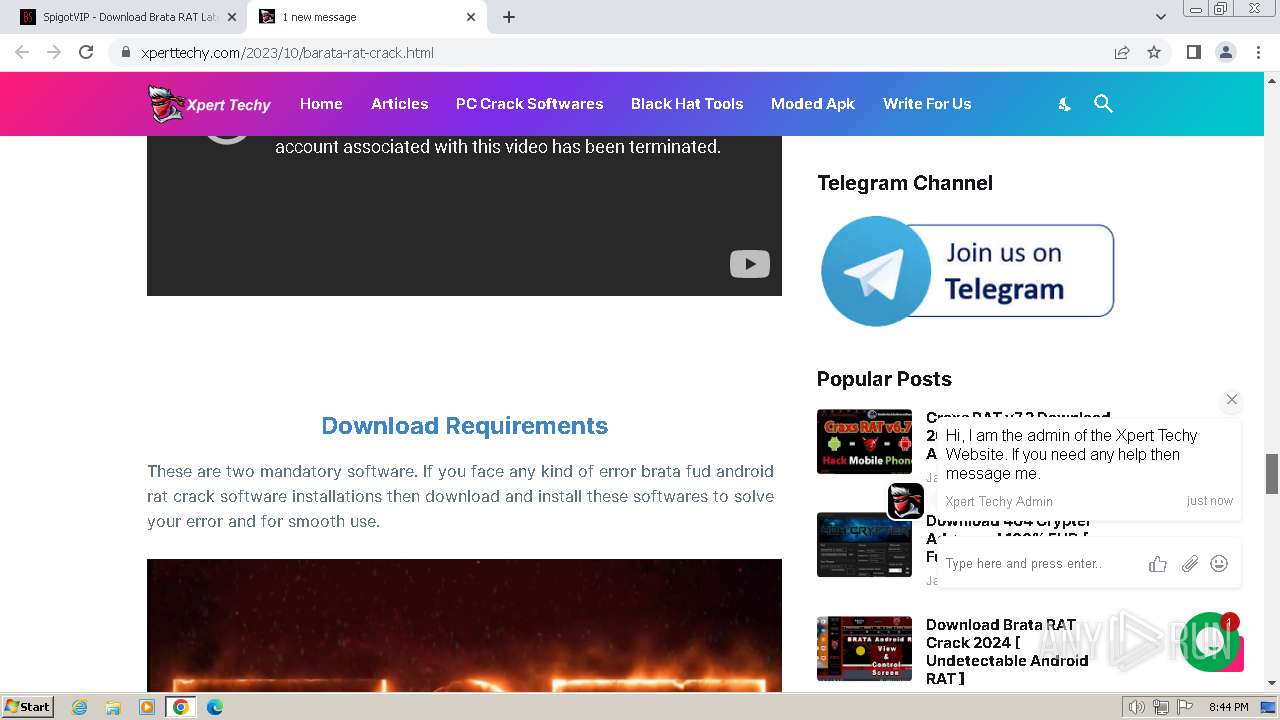Go back to previous page
Image resolution: width=1280 pixels, height=720 pixels.
(x=22, y=52)
